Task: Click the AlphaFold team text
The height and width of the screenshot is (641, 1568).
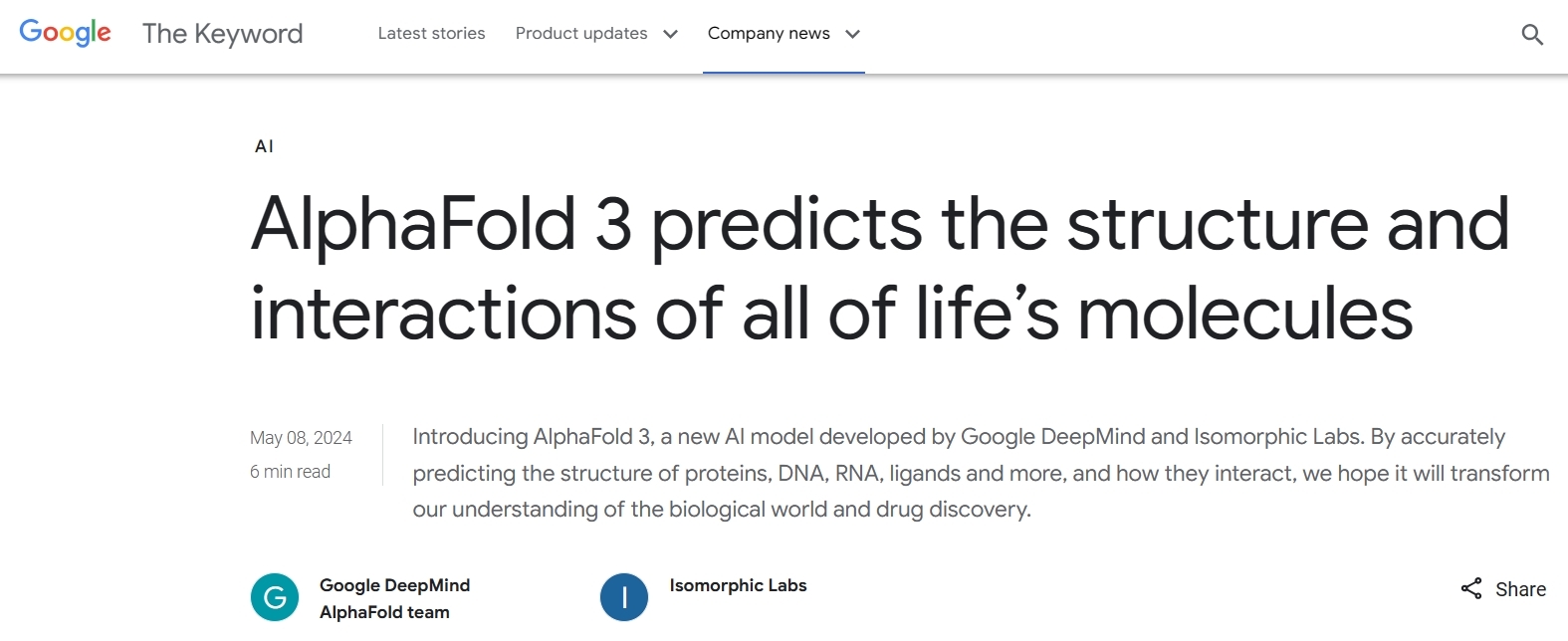Action: [x=384, y=612]
